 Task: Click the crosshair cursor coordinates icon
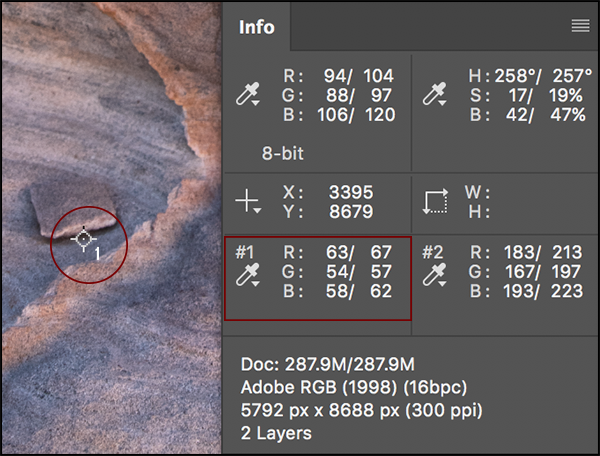247,201
